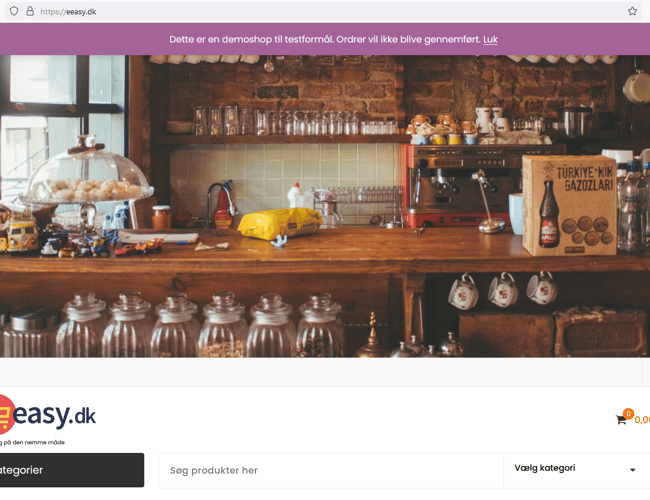Open the Kategorier menu button
650x500 pixels.
[72, 470]
